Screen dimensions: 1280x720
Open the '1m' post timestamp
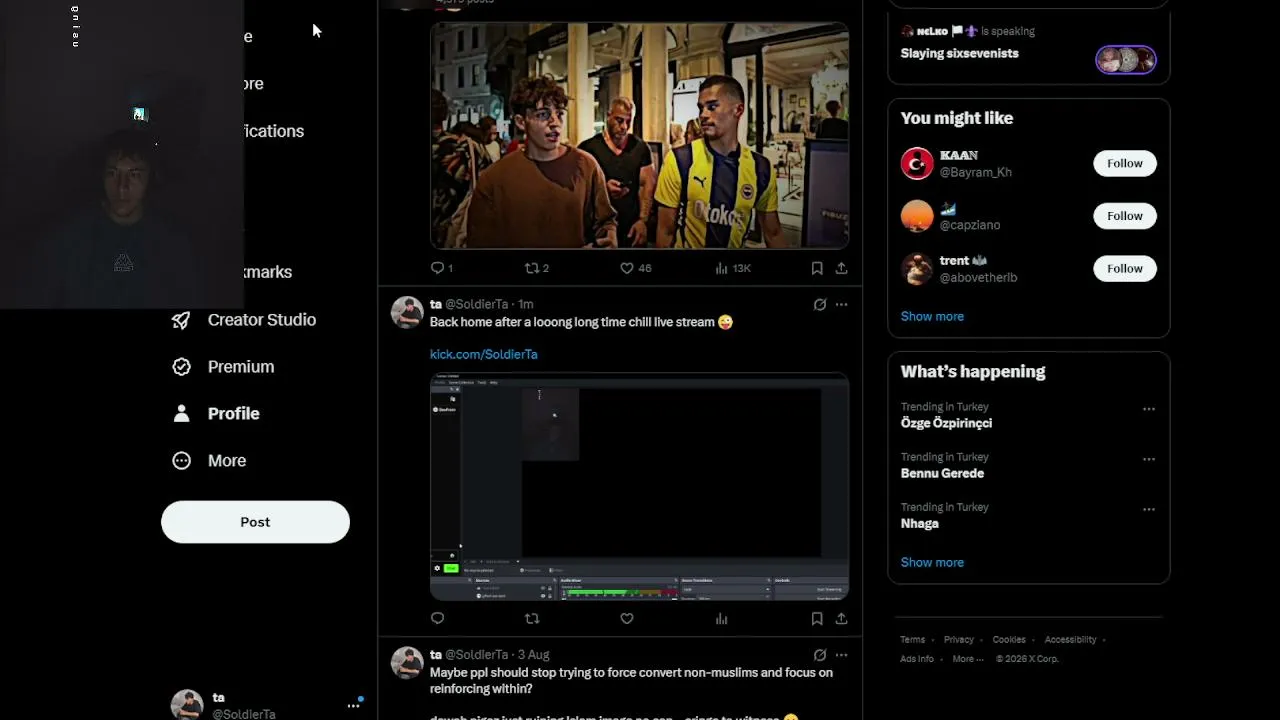point(526,304)
